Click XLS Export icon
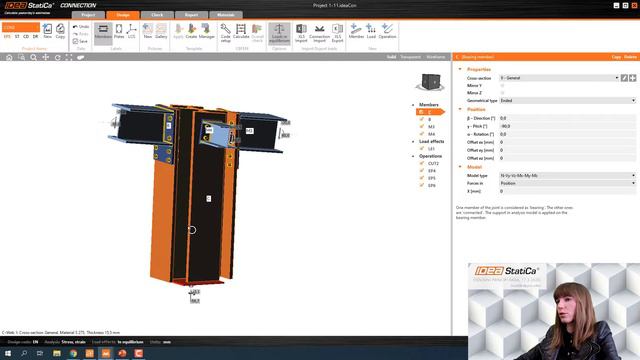Image resolution: width=640 pixels, height=360 pixels. tap(337, 33)
